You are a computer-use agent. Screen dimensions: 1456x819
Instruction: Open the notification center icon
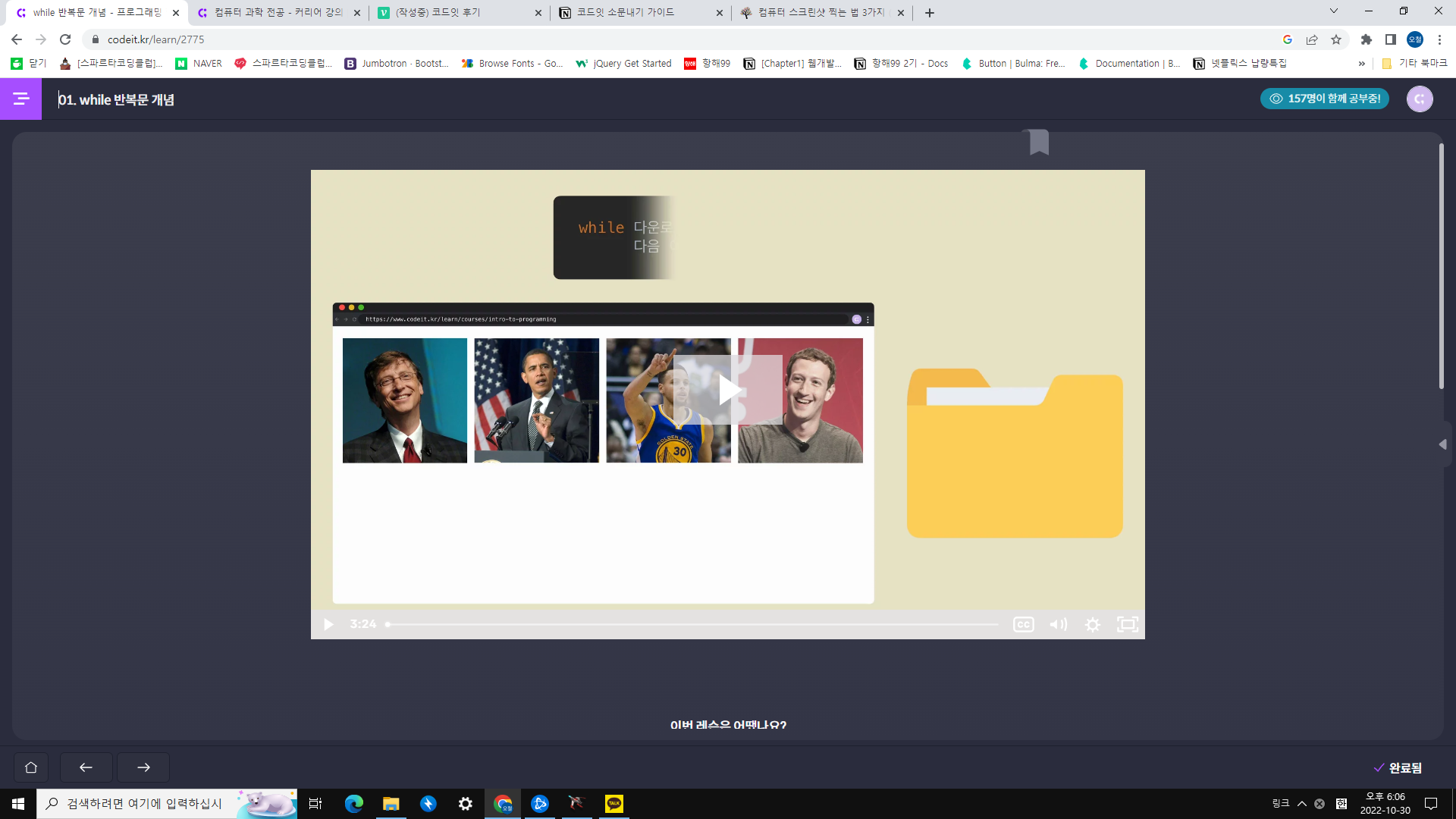[x=1431, y=804]
